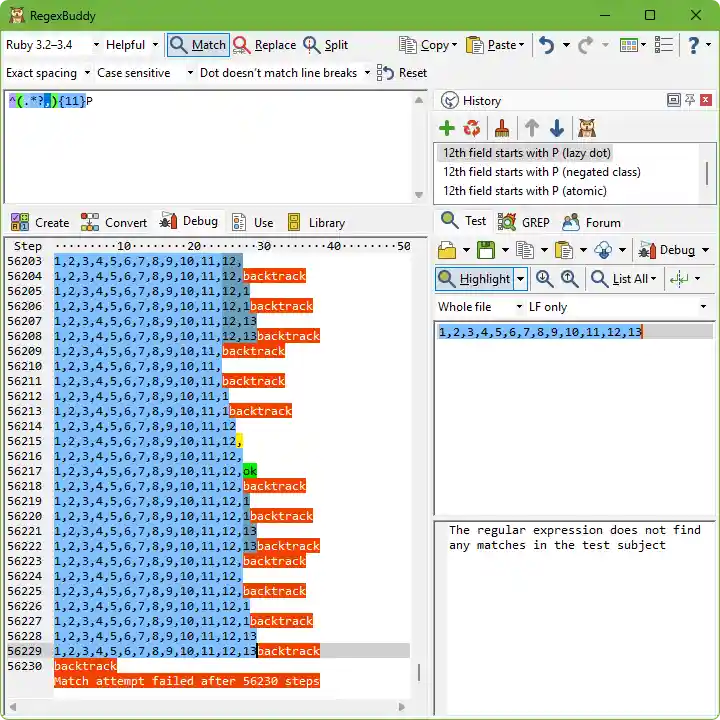Add regex to History with plus icon
The image size is (720, 720).
447,128
